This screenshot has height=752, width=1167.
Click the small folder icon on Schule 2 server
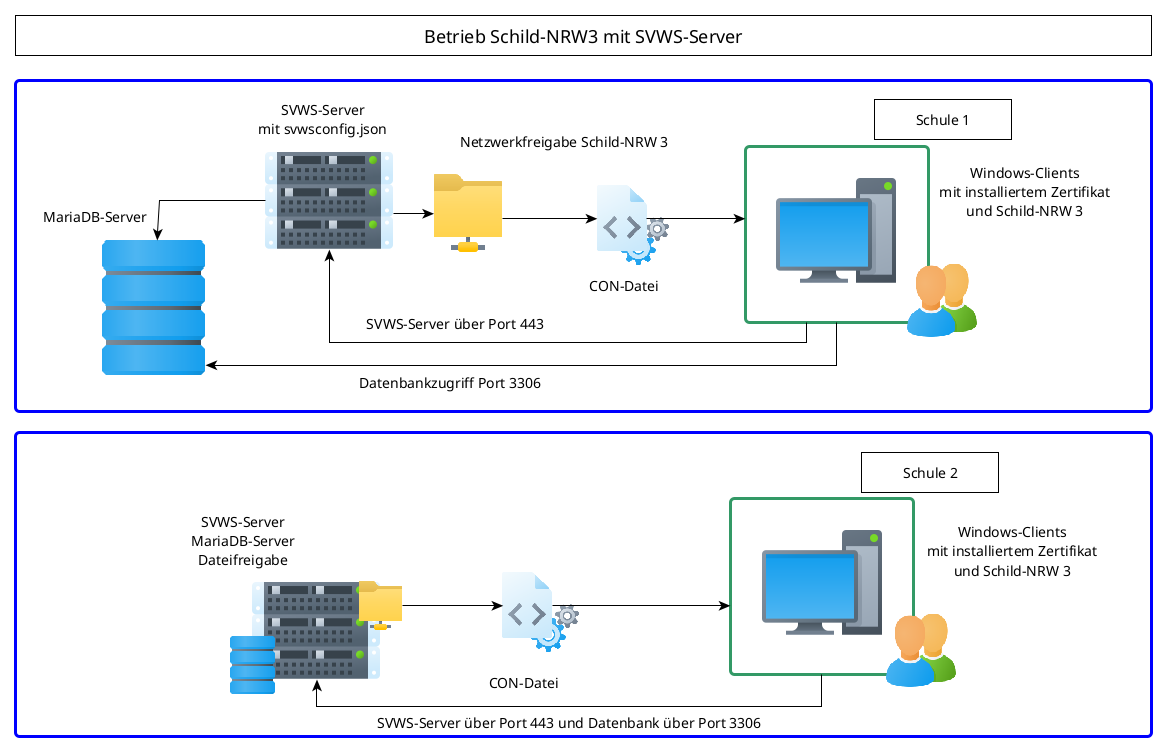click(380, 604)
